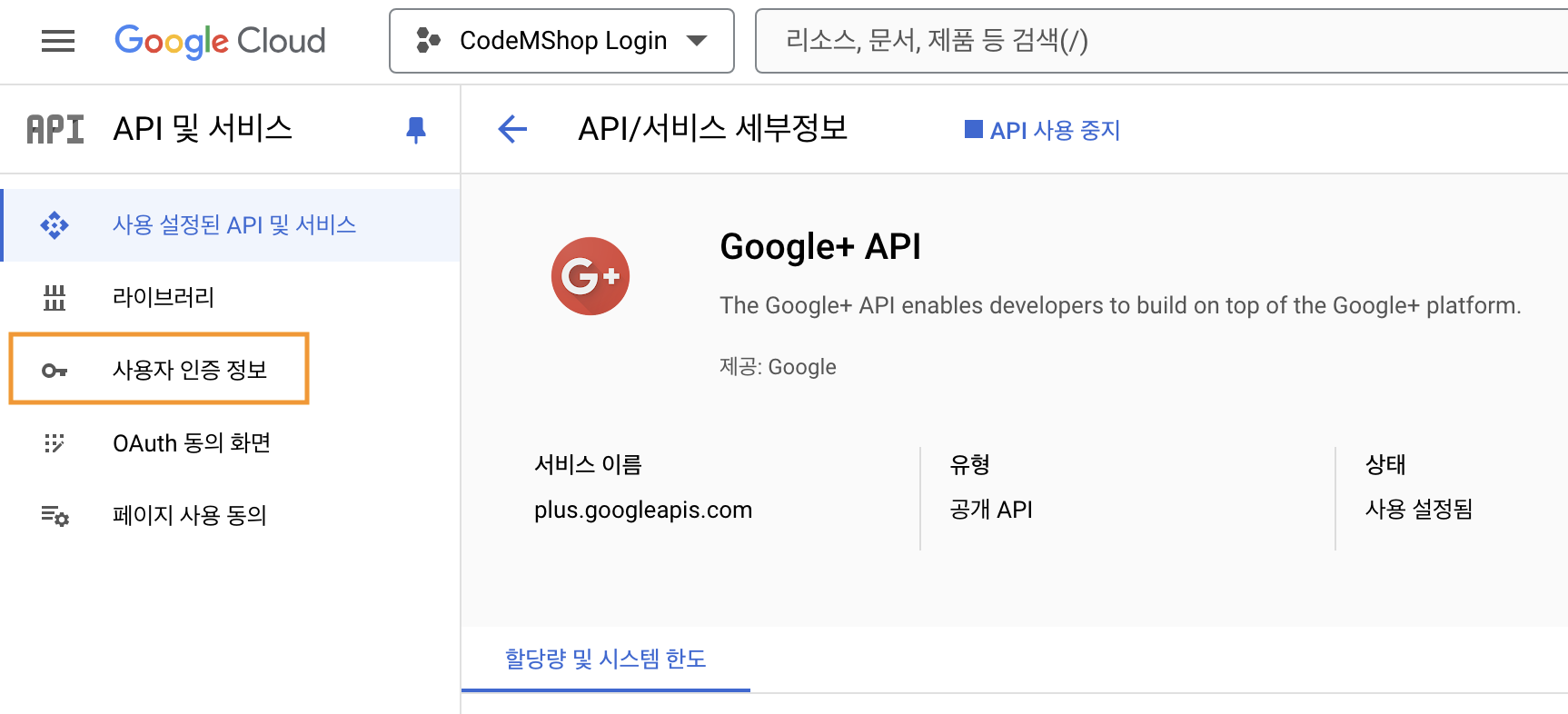Go back with the left arrow
1568x714 pixels.
512,130
